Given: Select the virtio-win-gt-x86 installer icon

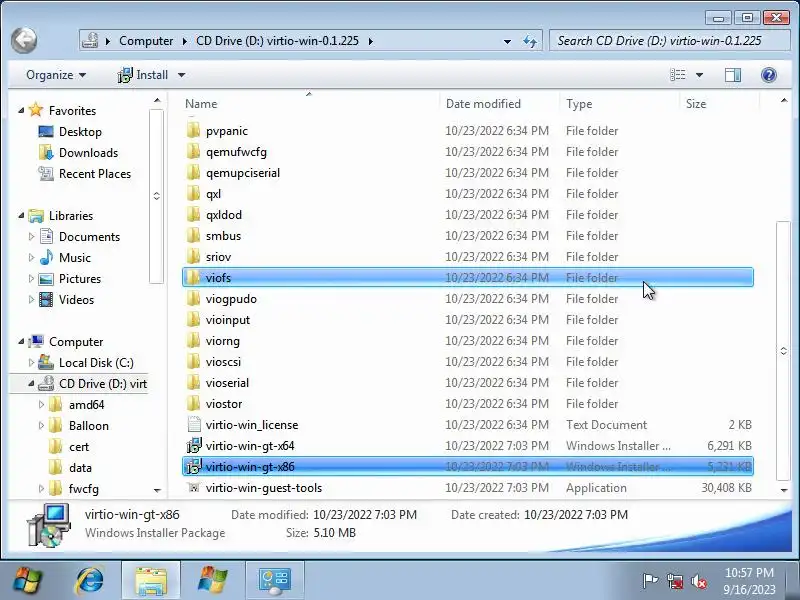Looking at the screenshot, I should (194, 466).
